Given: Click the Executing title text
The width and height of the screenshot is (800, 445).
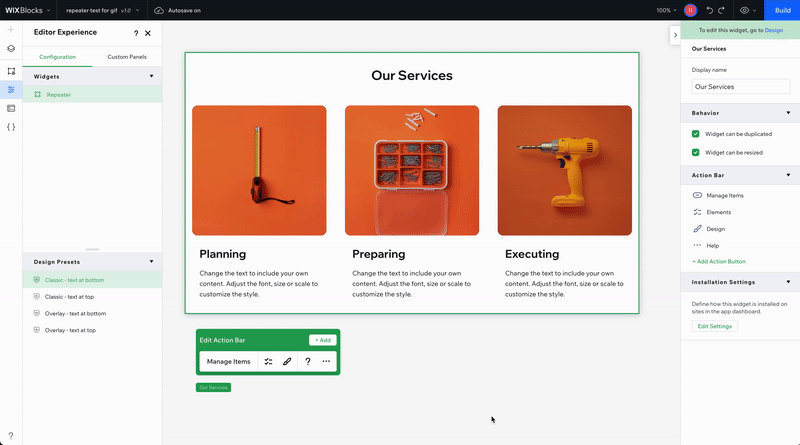Looking at the screenshot, I should click(532, 254).
